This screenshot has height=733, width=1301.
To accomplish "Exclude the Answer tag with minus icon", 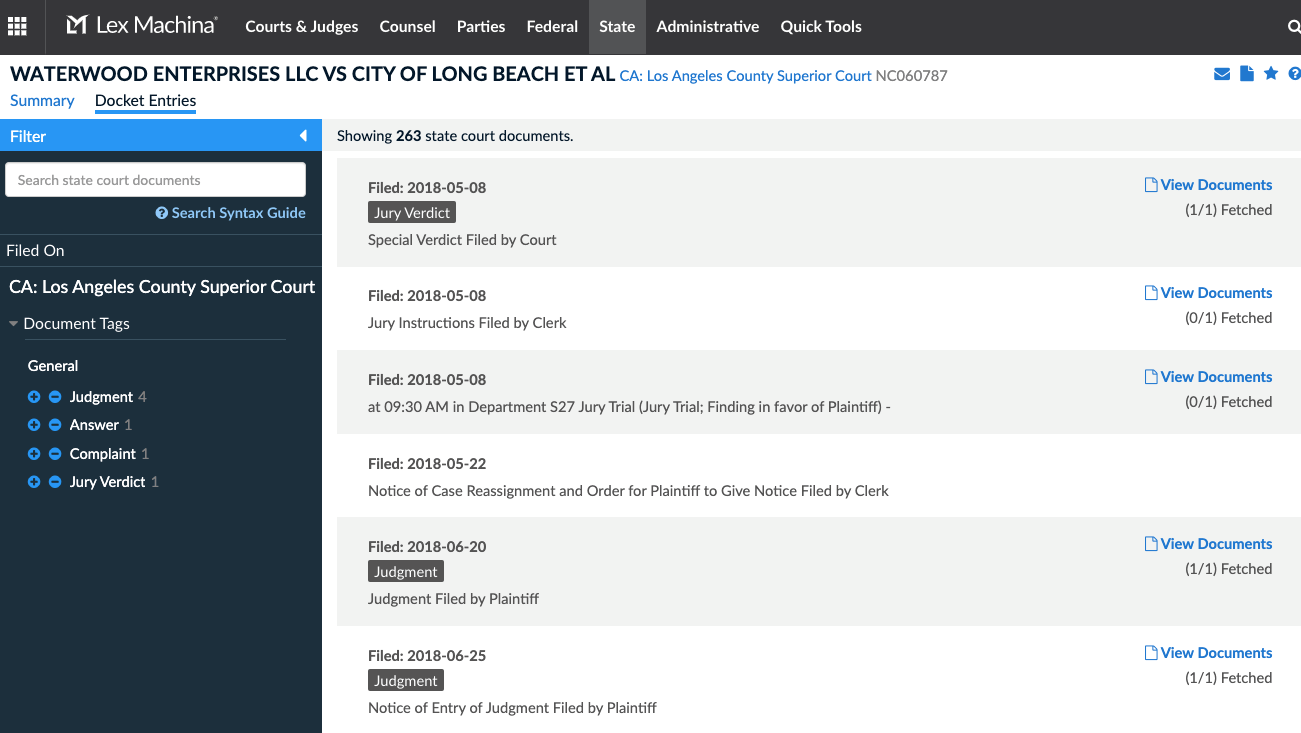I will pyautogui.click(x=55, y=425).
